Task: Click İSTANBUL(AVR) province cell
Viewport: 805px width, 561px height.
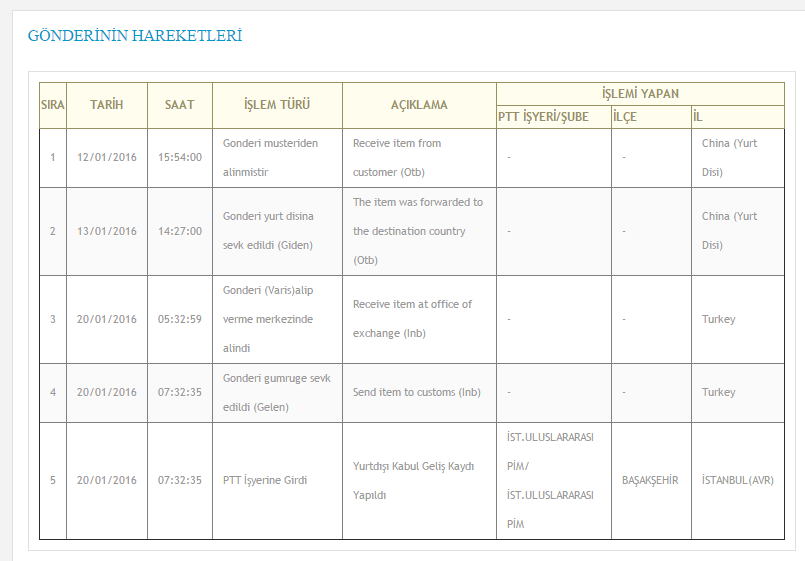Action: [738, 480]
